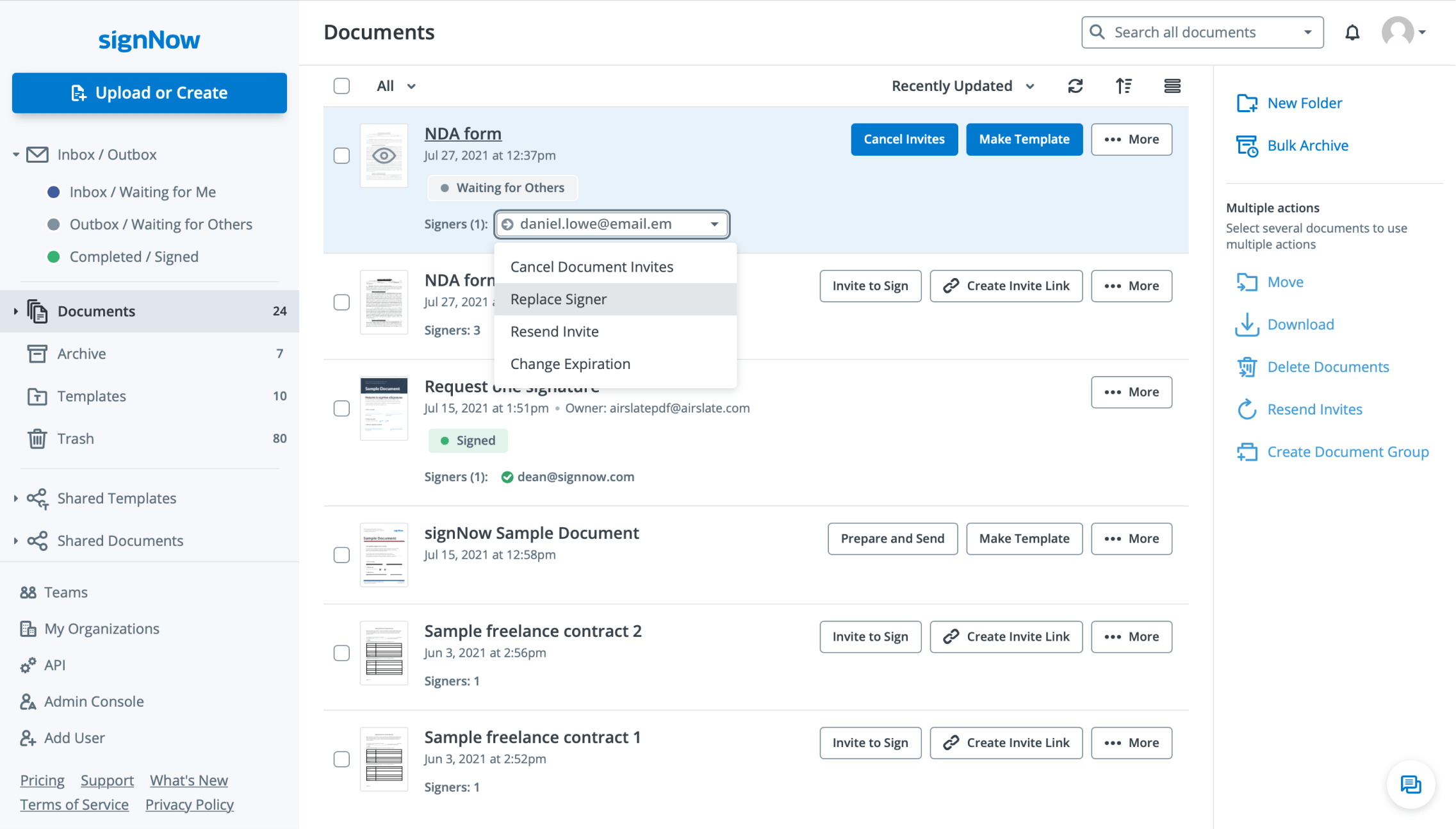Click the Upload or Create button
Viewport: 1456px width, 829px height.
pyautogui.click(x=149, y=92)
